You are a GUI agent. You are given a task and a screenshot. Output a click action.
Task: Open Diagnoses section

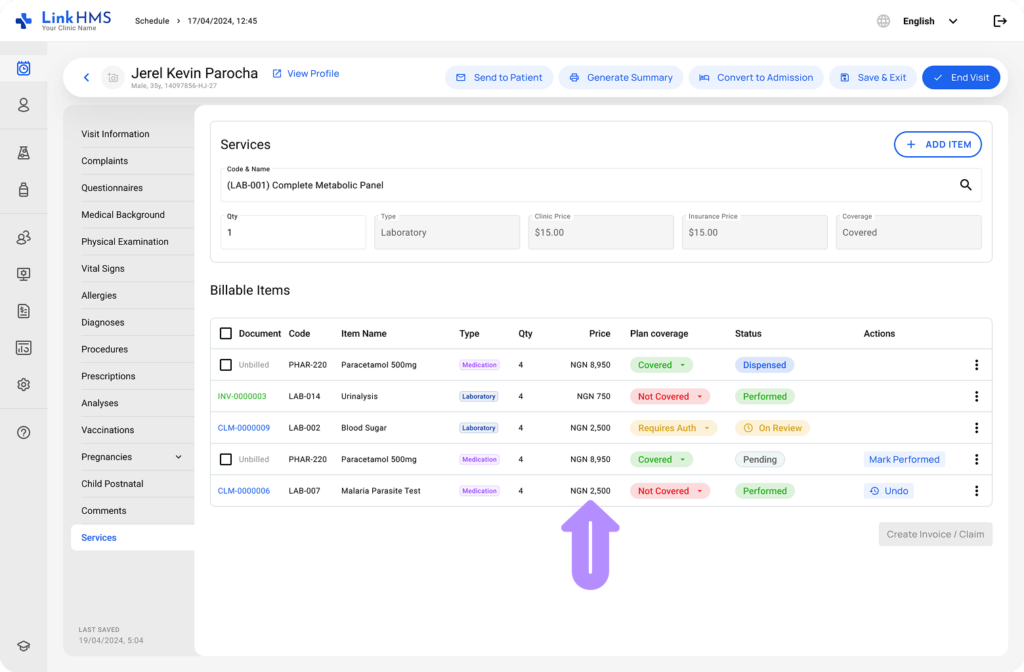(103, 322)
